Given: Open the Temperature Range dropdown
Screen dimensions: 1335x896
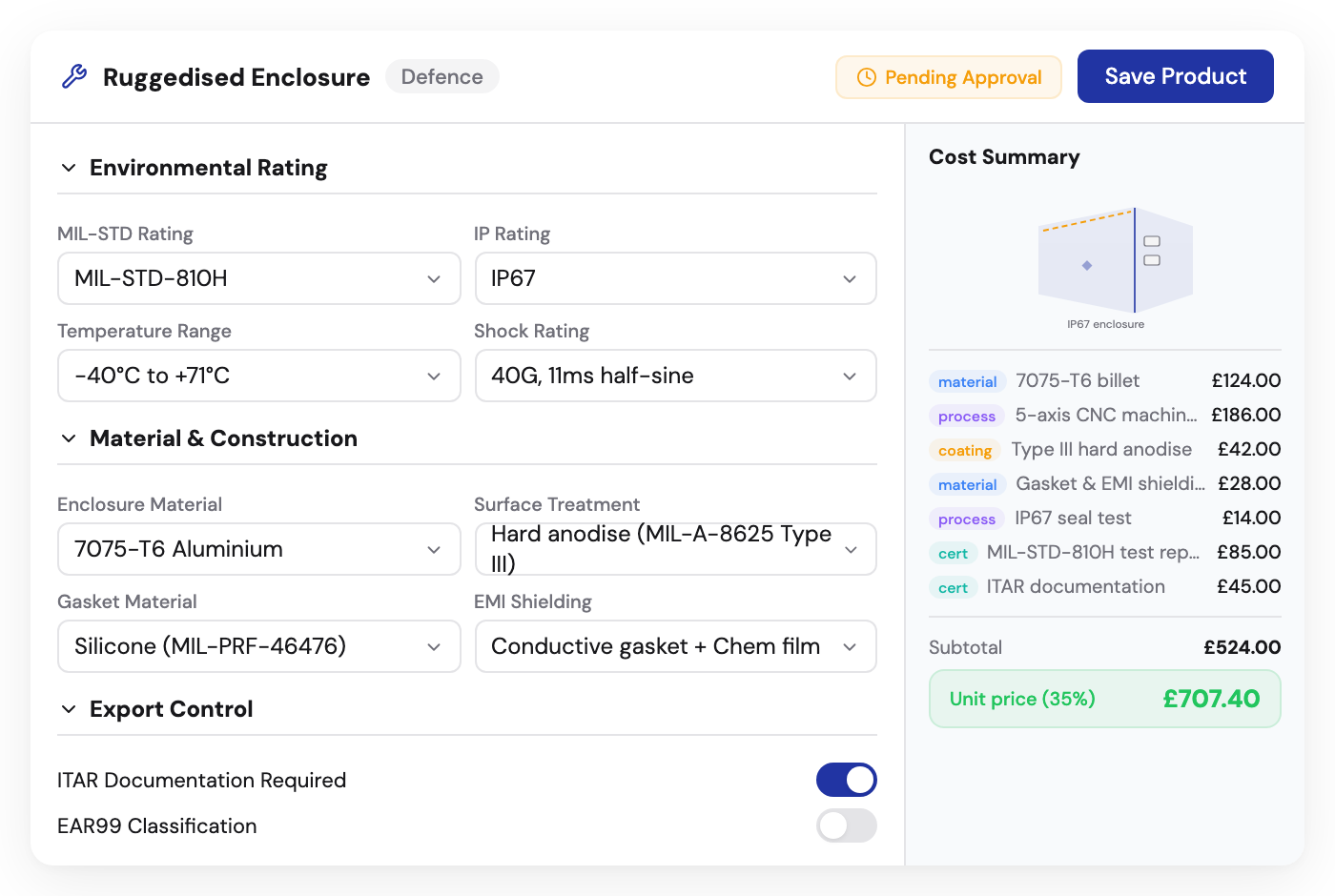Looking at the screenshot, I should [258, 376].
